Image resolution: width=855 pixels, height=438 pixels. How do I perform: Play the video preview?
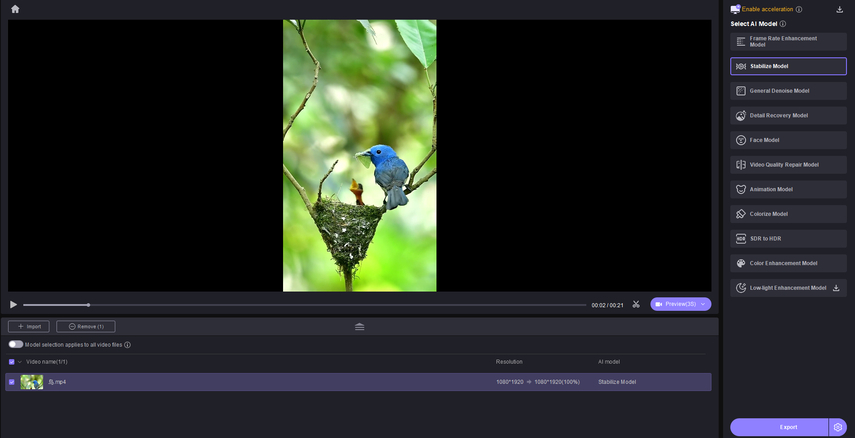(14, 304)
